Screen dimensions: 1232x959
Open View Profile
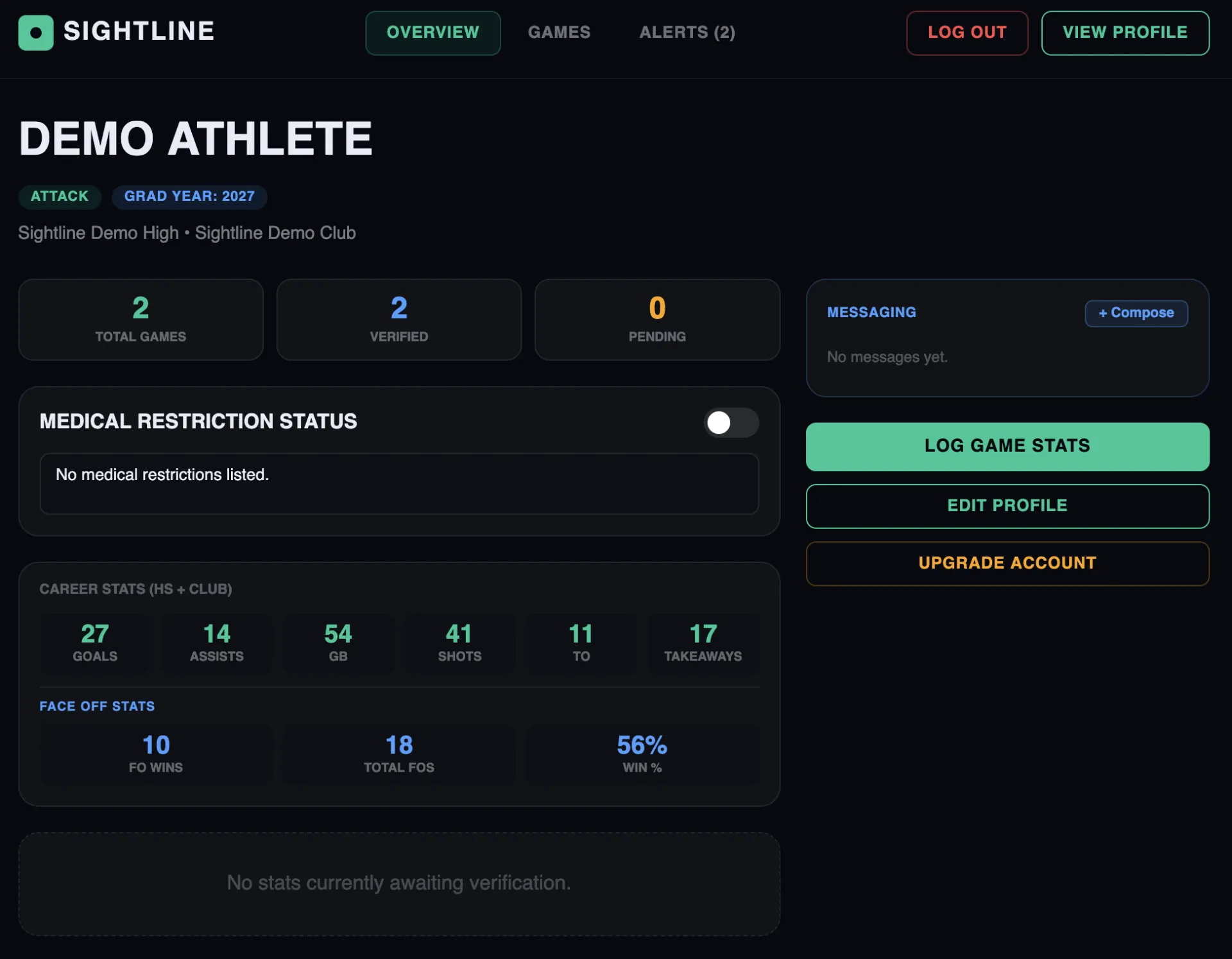coord(1125,33)
